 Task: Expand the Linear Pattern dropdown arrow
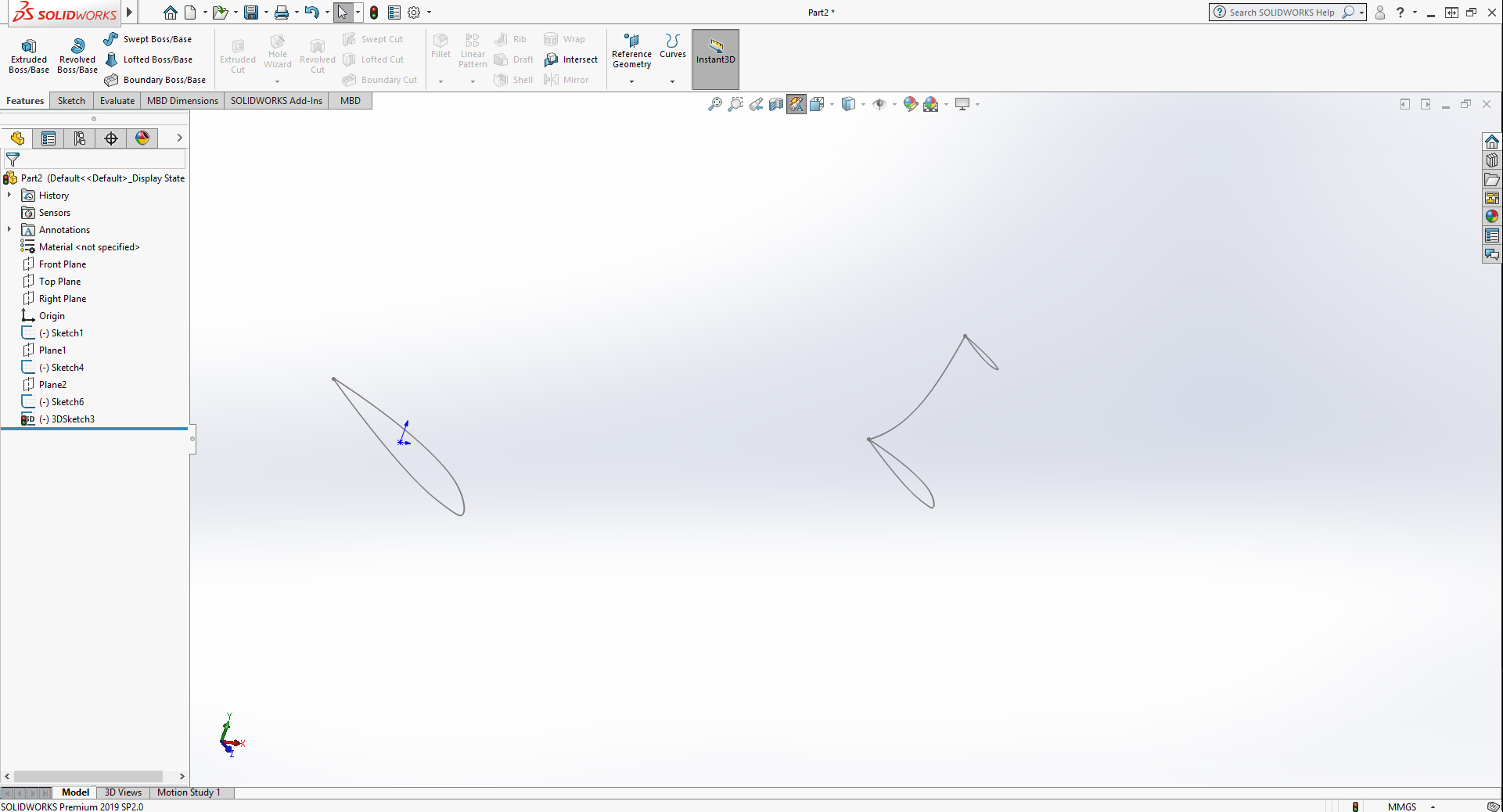click(473, 81)
